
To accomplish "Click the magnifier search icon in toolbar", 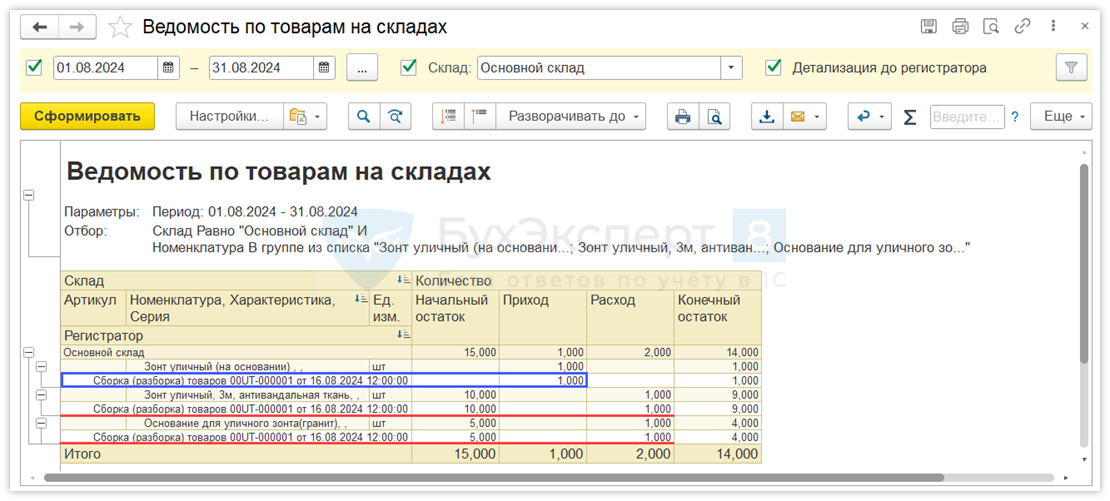I will click(x=364, y=117).
